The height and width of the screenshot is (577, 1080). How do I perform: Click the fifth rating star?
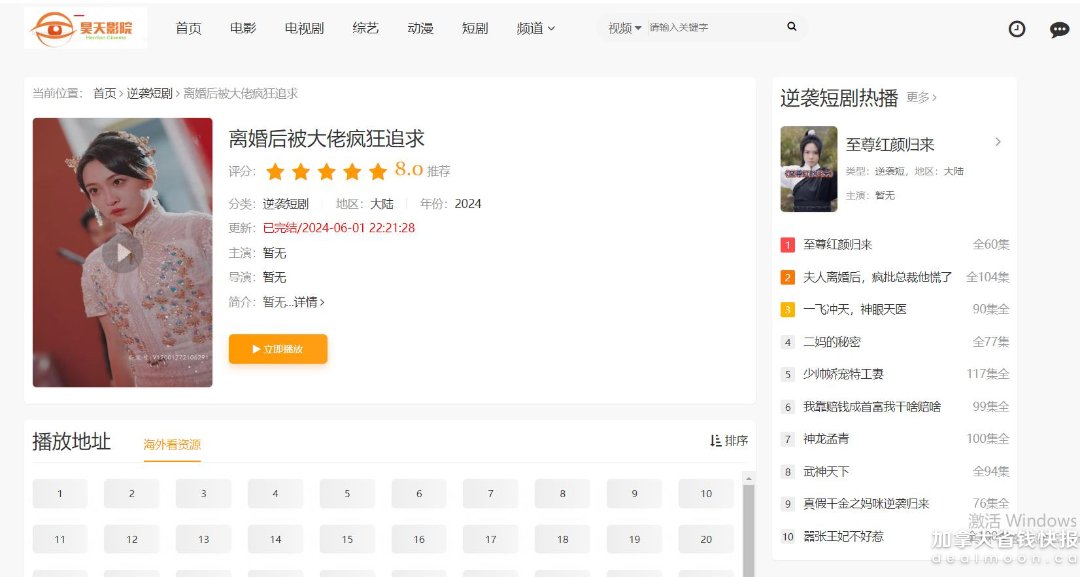click(x=377, y=172)
